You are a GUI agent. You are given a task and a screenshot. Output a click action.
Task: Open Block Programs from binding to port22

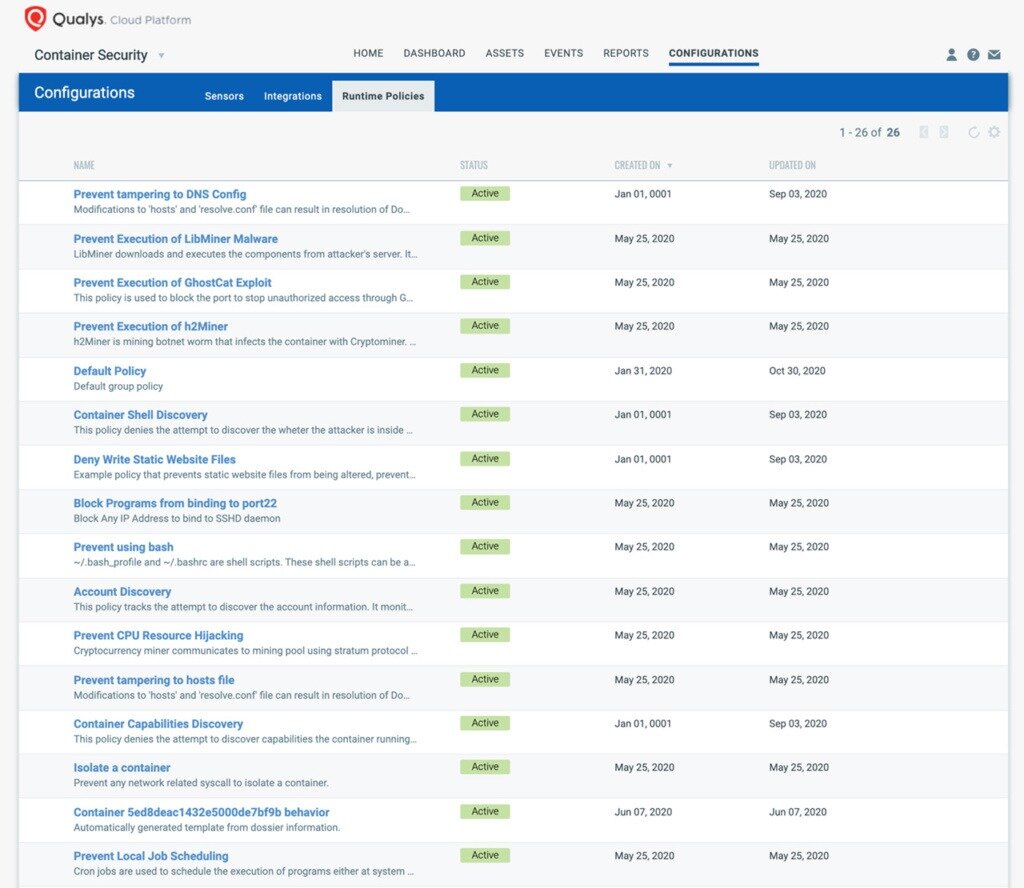pos(175,503)
